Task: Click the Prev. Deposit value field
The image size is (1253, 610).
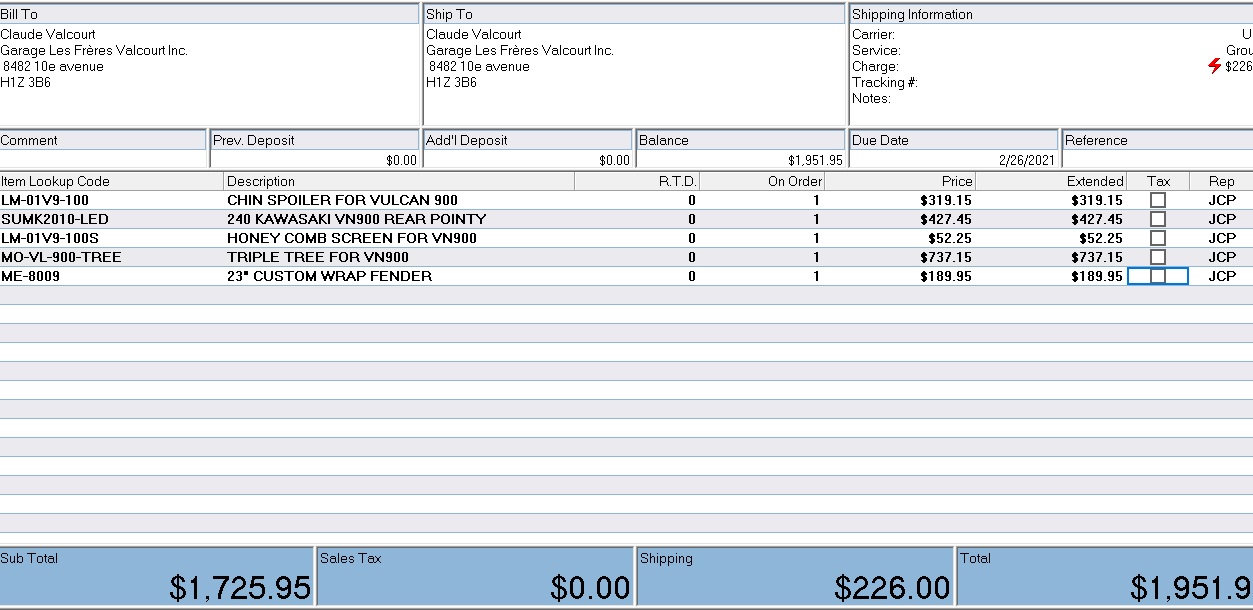Action: point(315,159)
